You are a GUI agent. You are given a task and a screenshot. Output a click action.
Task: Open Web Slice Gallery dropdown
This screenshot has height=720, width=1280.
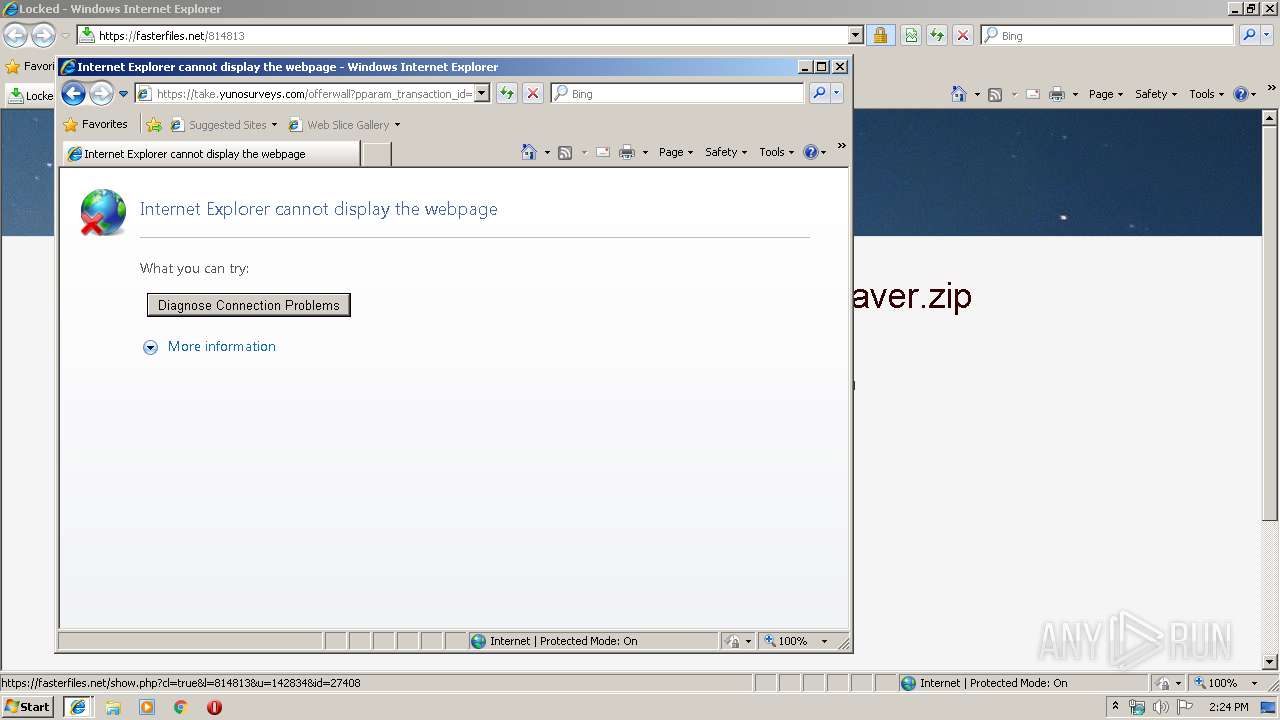coord(344,125)
